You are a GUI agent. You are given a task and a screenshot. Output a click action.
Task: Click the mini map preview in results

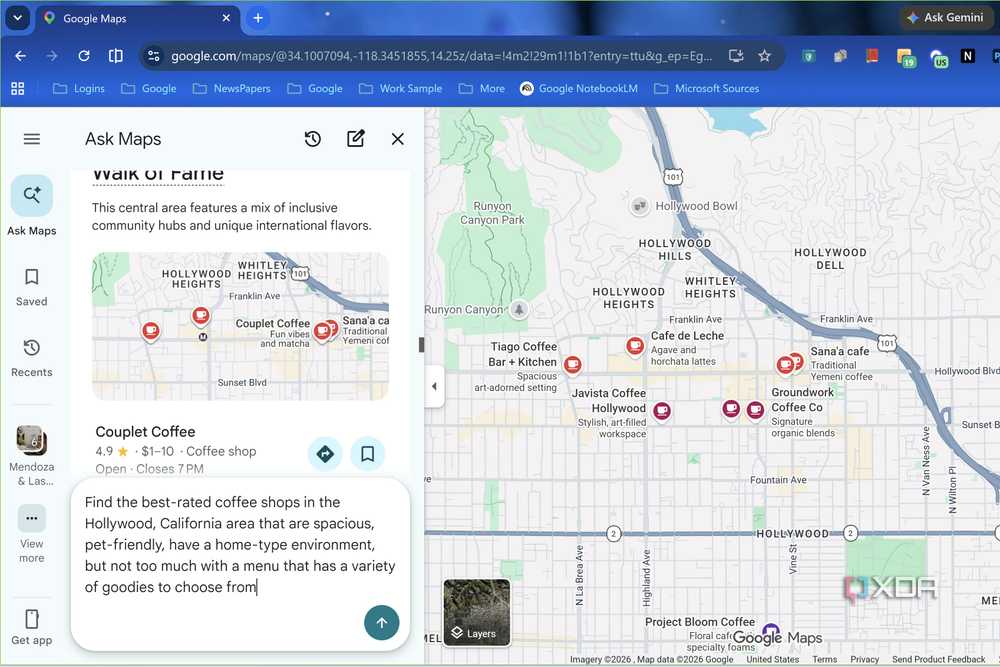(240, 326)
